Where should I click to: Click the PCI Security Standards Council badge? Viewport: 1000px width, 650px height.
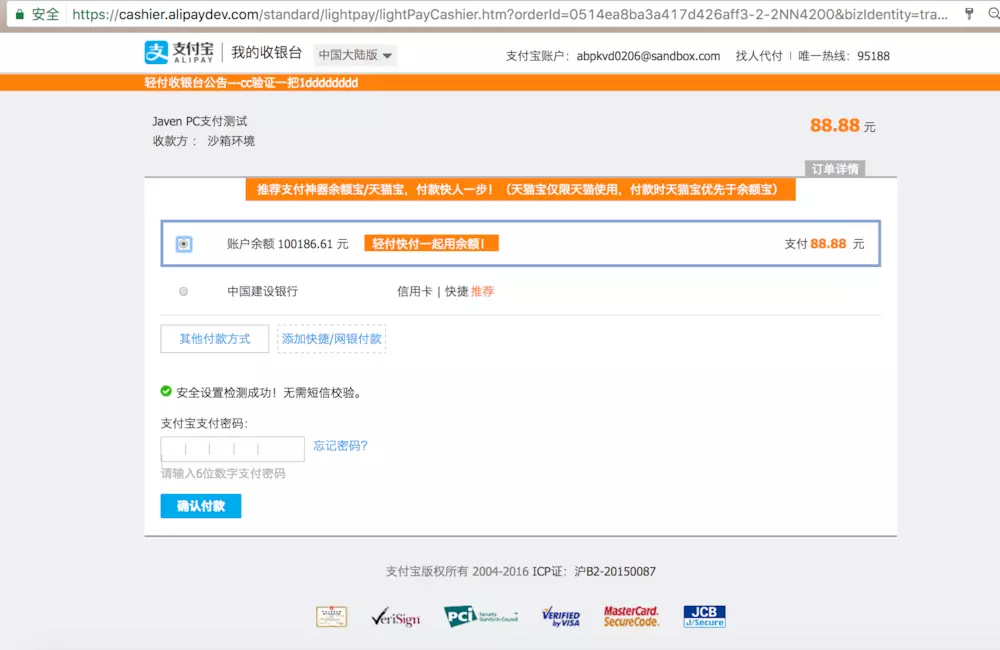point(480,616)
